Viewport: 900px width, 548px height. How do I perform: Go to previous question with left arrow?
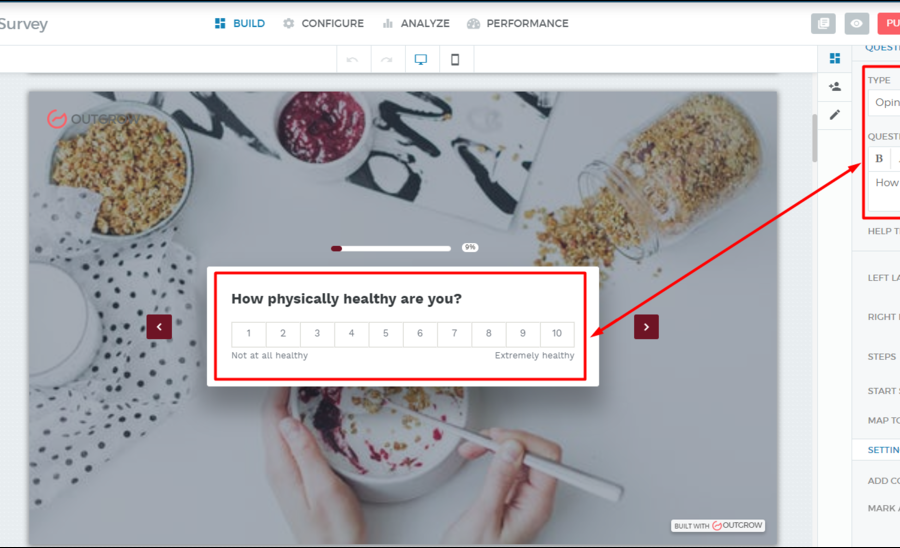pyautogui.click(x=160, y=327)
